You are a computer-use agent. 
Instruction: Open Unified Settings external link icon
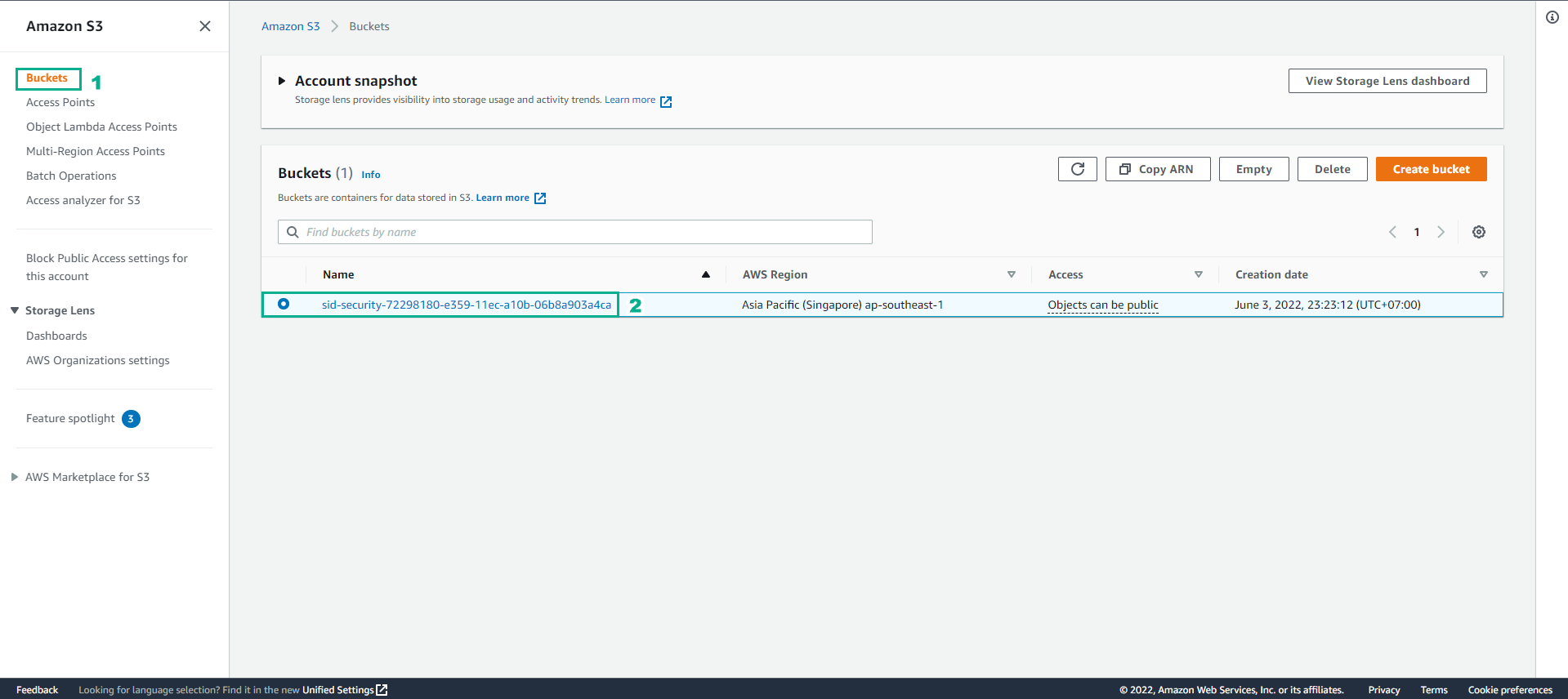coord(382,690)
